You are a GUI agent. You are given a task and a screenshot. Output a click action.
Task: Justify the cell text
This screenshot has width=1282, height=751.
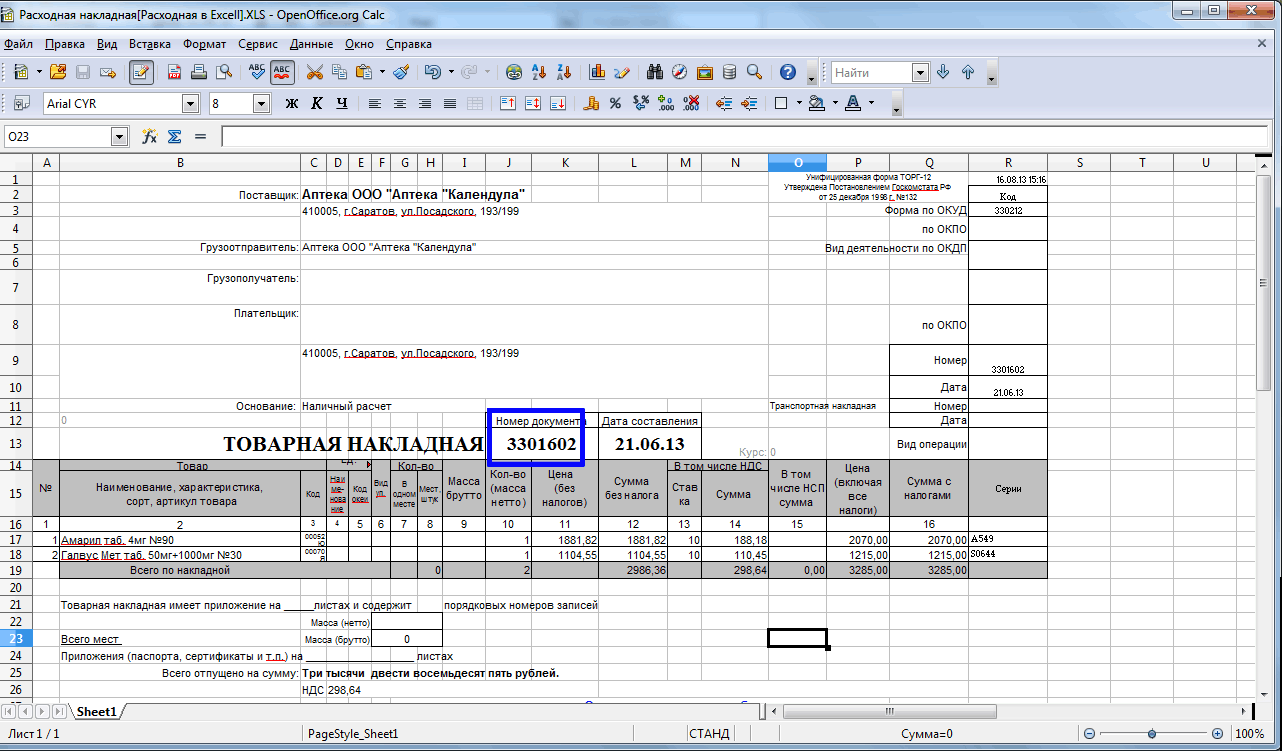[x=450, y=103]
